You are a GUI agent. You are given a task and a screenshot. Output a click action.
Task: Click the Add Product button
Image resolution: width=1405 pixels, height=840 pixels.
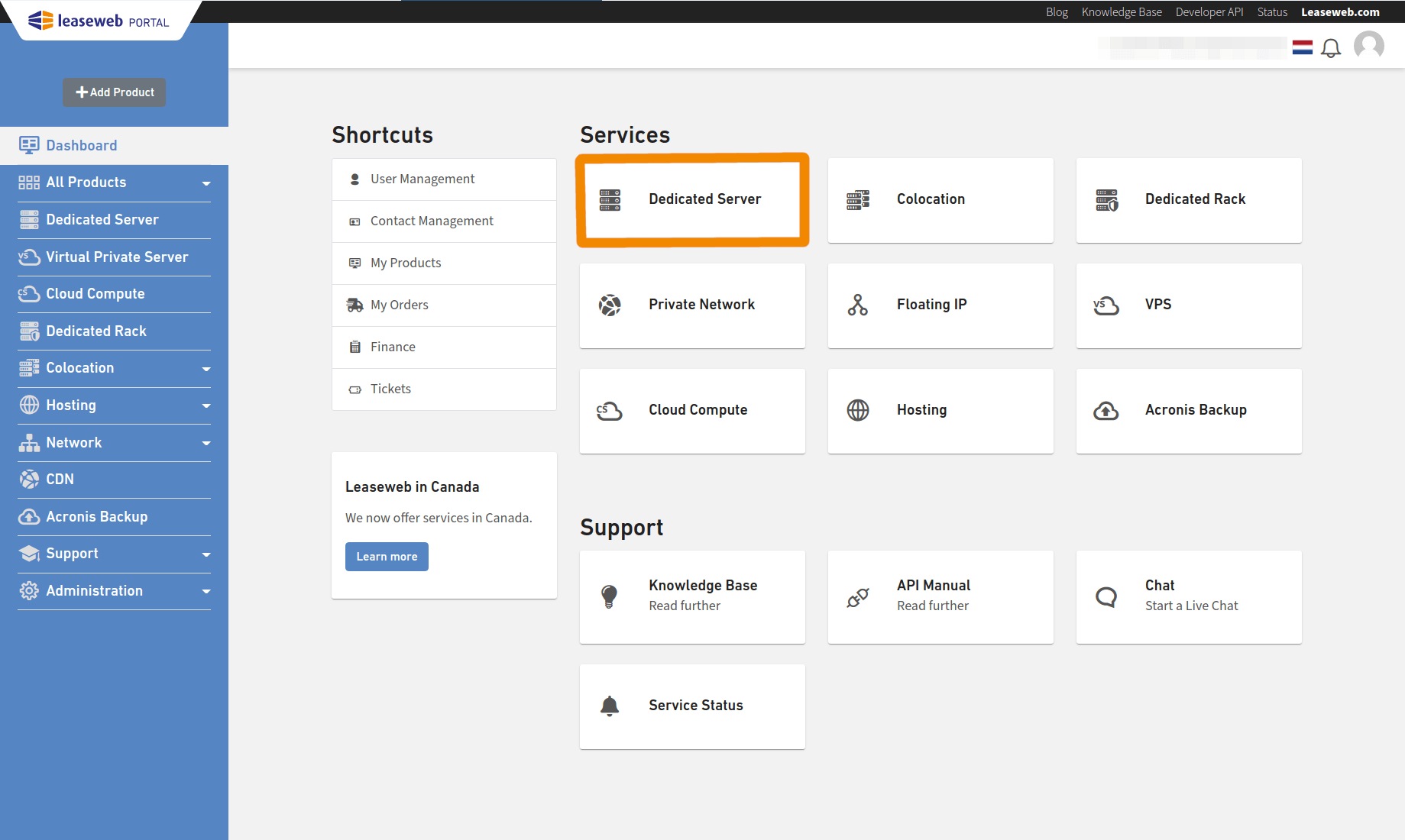(114, 92)
